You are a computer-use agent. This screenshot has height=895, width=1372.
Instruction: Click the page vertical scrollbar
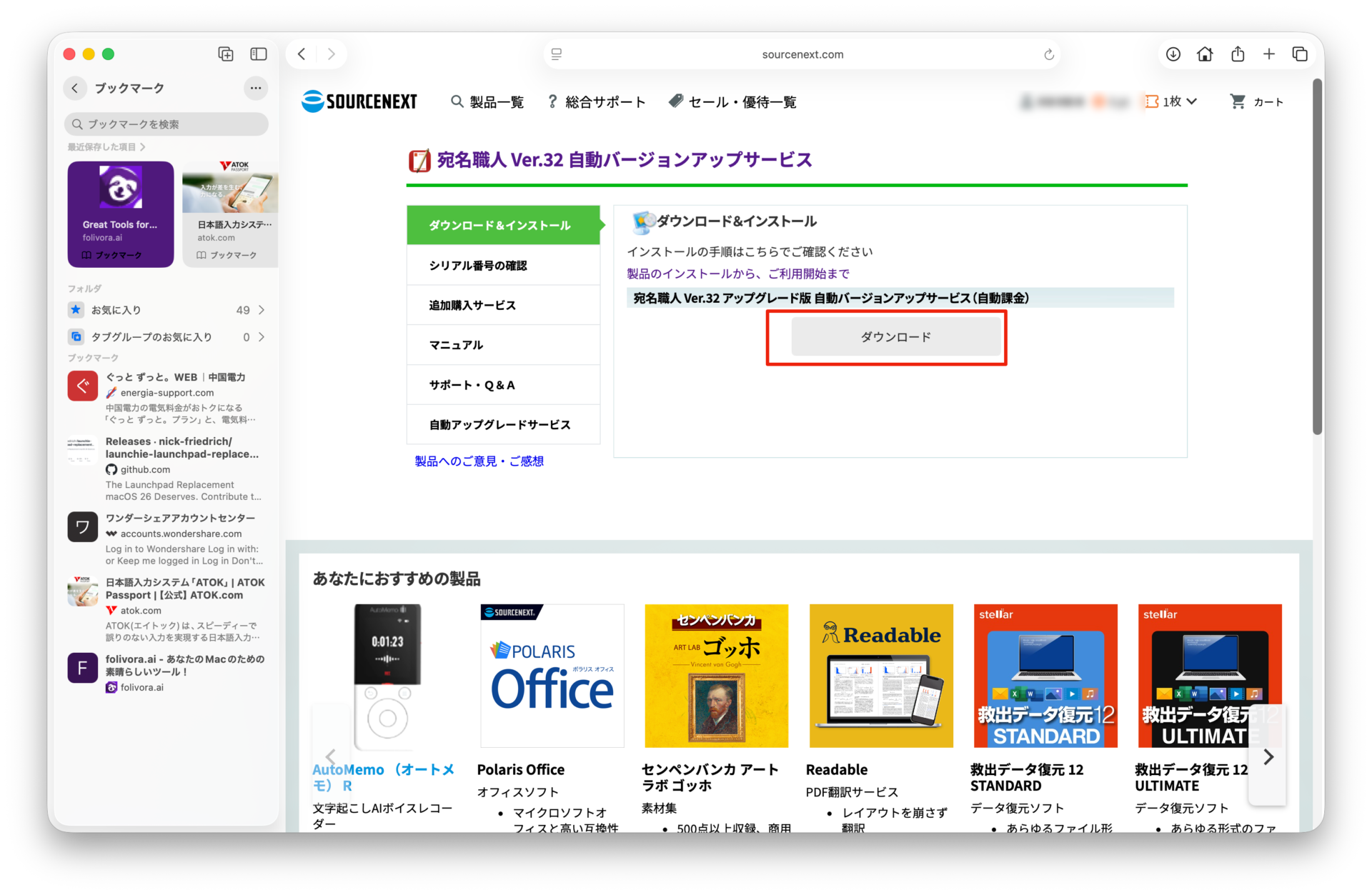point(1317,257)
